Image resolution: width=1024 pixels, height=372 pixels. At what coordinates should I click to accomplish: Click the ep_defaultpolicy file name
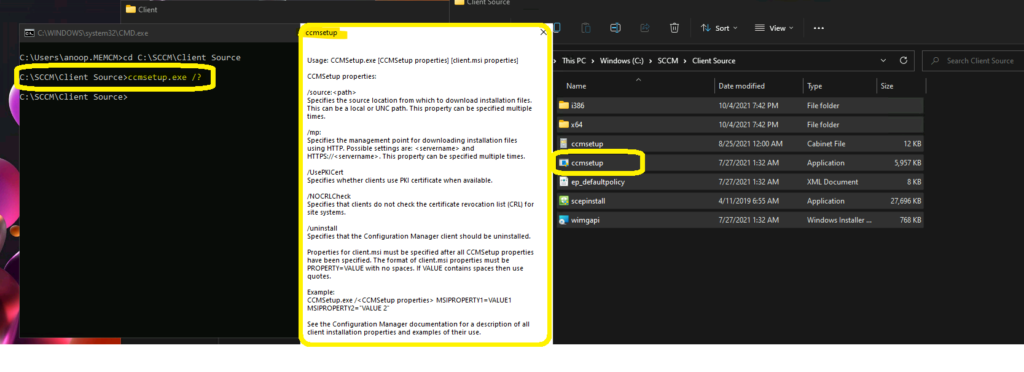(x=598, y=182)
